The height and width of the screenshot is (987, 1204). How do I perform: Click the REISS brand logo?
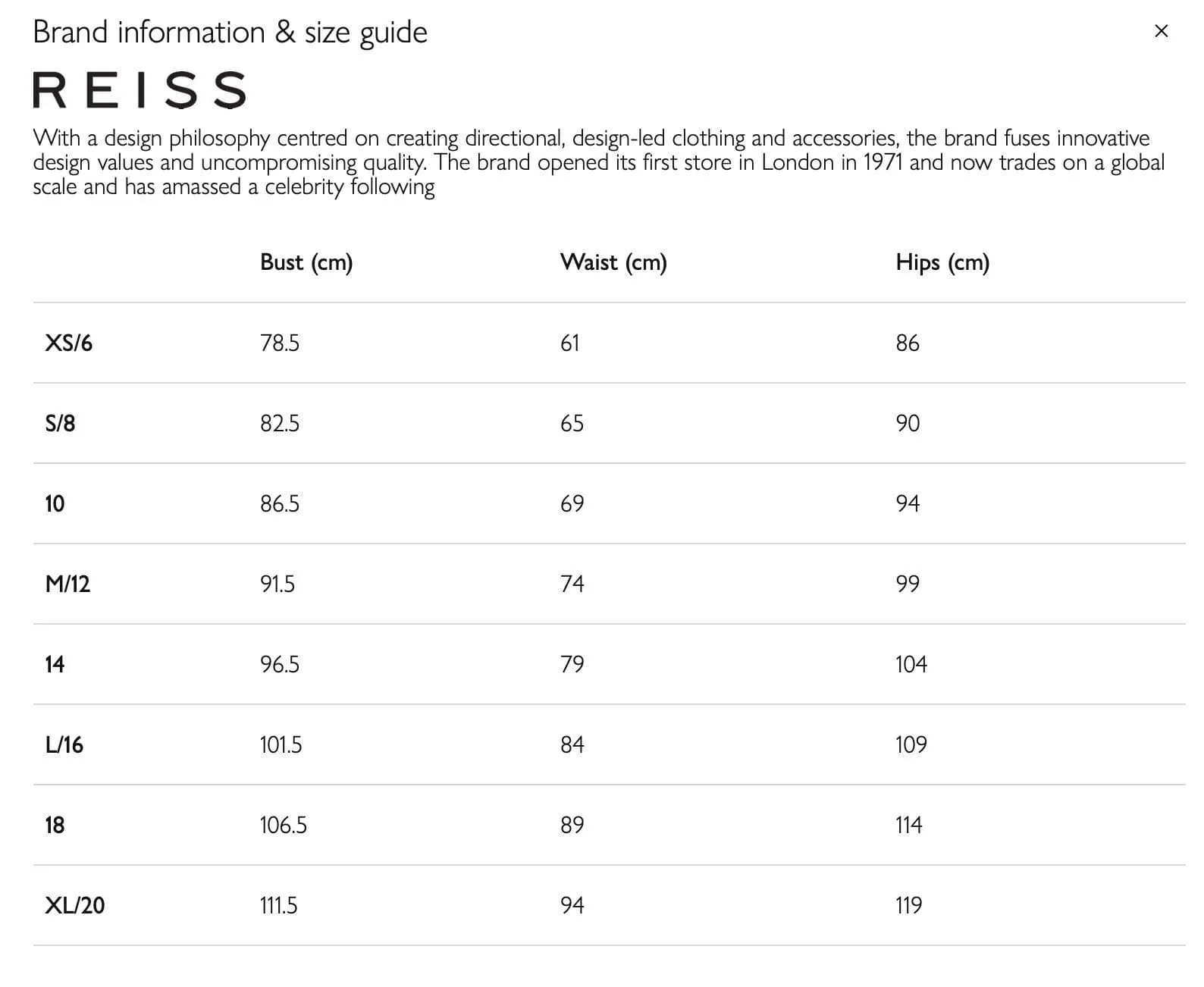coord(140,89)
